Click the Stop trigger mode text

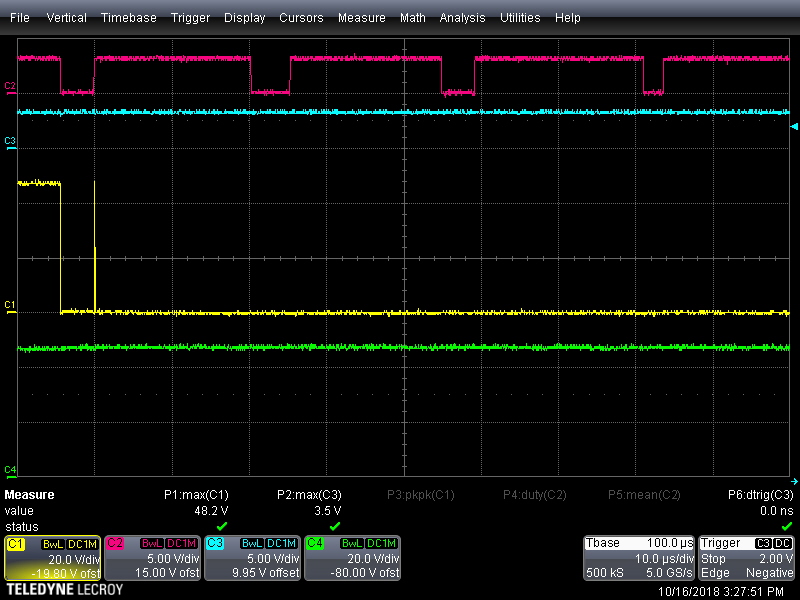click(713, 559)
